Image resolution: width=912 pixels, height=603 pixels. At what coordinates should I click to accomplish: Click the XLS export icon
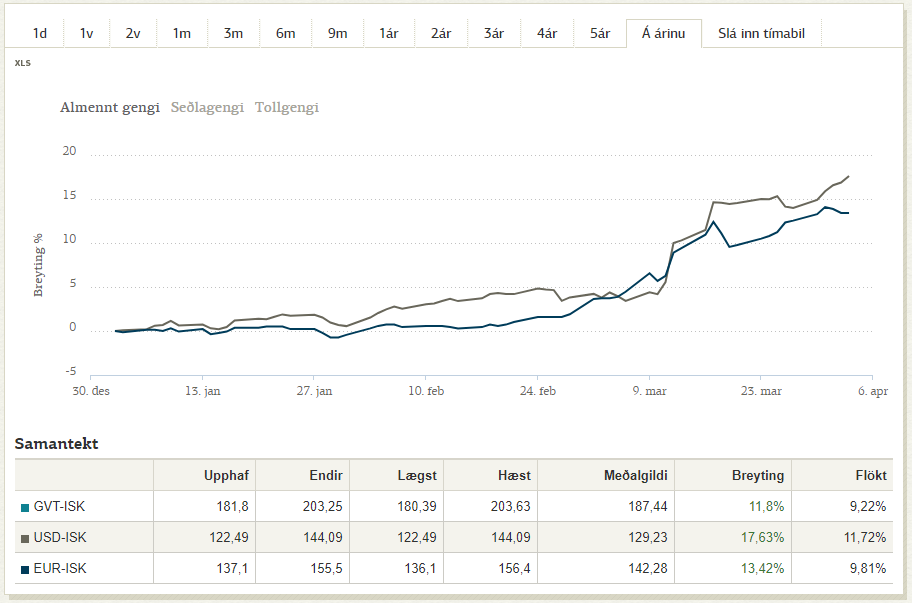pyautogui.click(x=22, y=62)
